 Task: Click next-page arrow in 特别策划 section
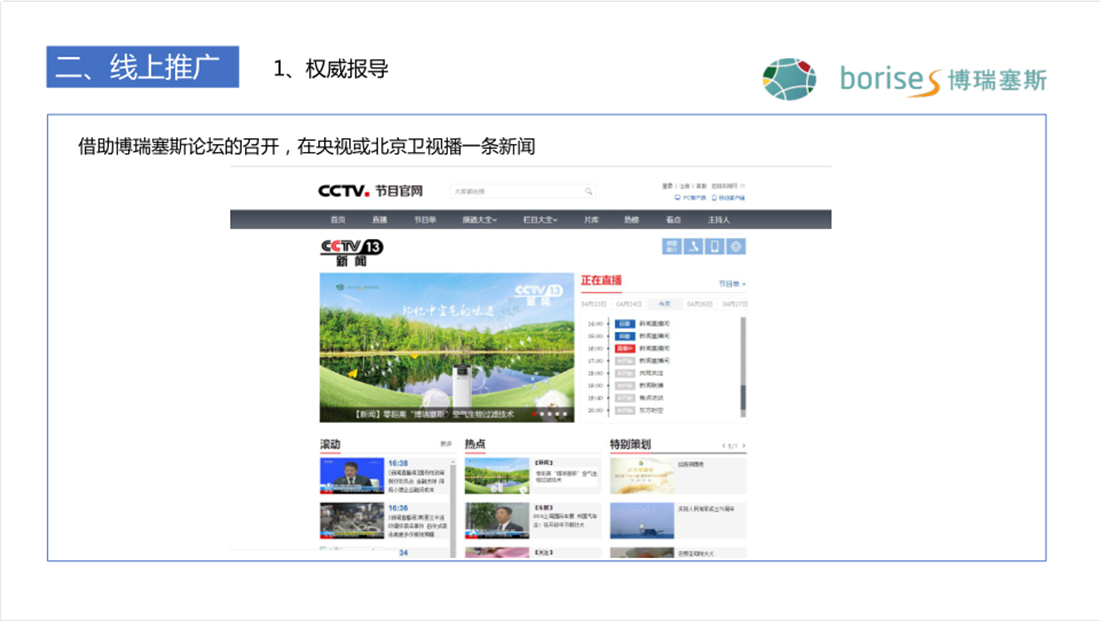tap(743, 445)
